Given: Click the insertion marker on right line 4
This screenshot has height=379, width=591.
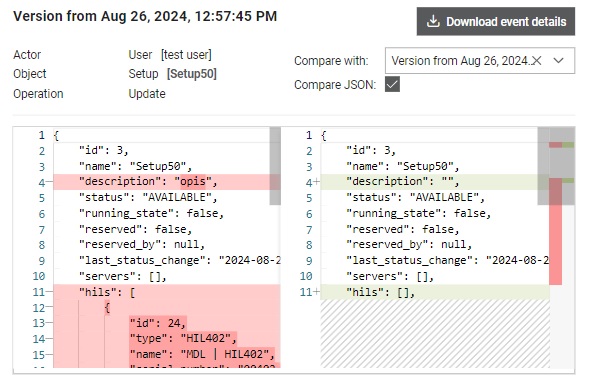Looking at the screenshot, I should 317,182.
